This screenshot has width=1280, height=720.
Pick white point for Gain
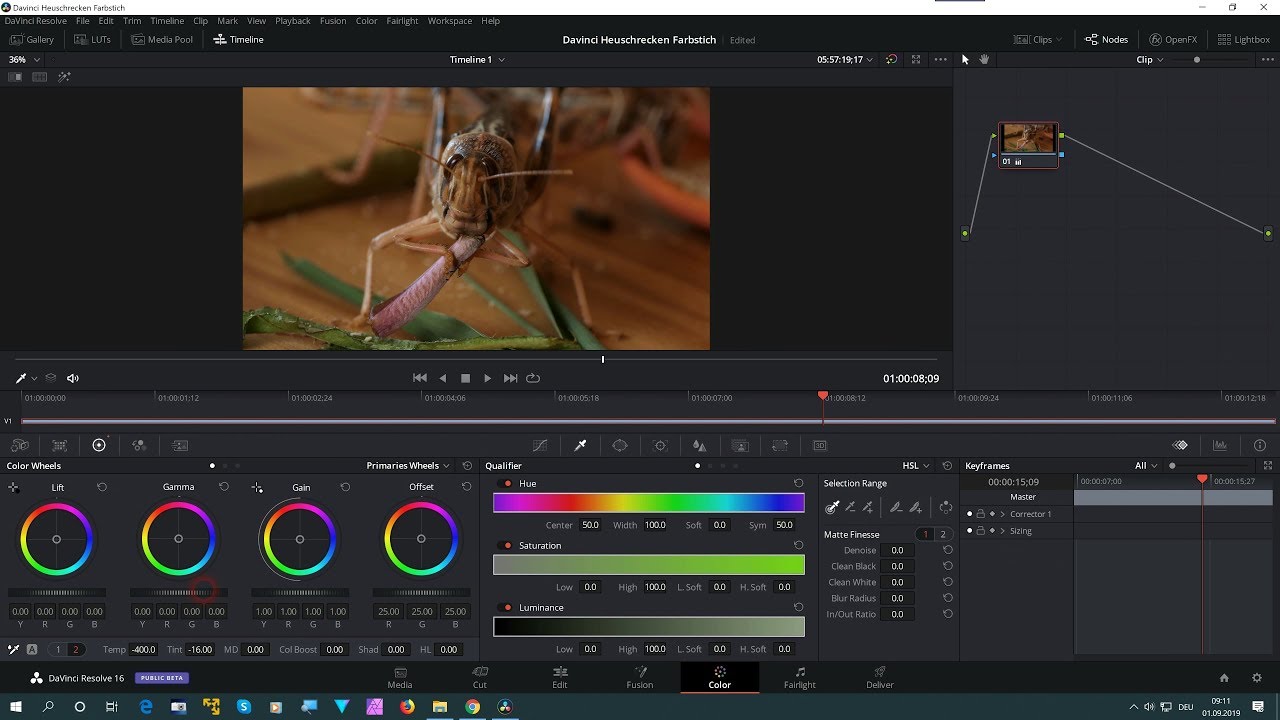point(257,487)
